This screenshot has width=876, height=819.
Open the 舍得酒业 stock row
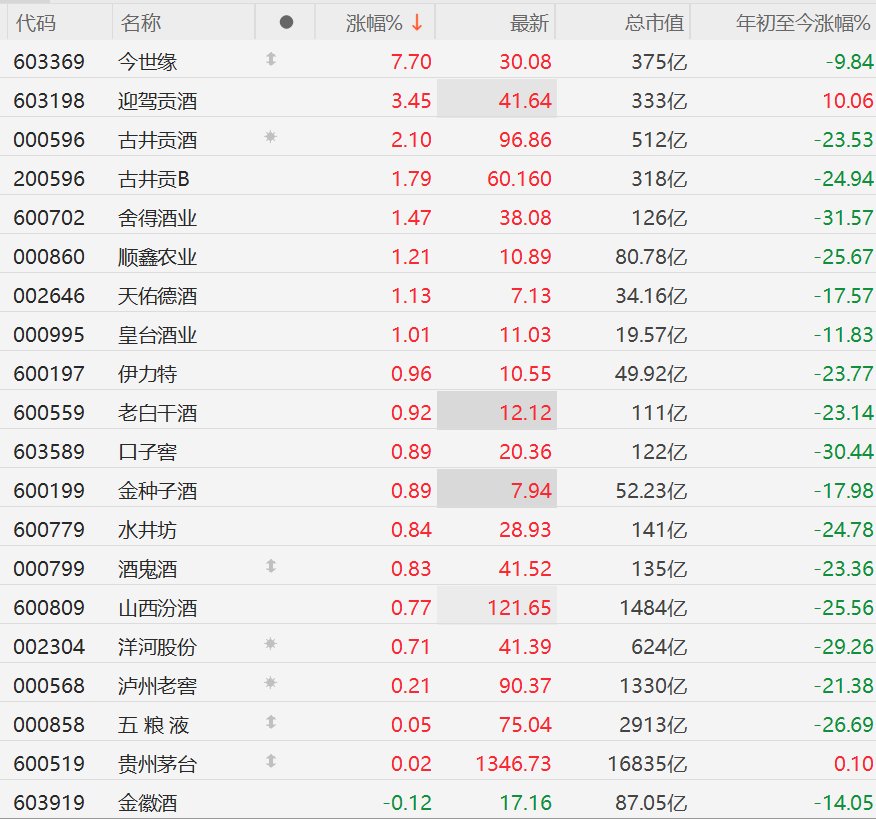(x=438, y=217)
